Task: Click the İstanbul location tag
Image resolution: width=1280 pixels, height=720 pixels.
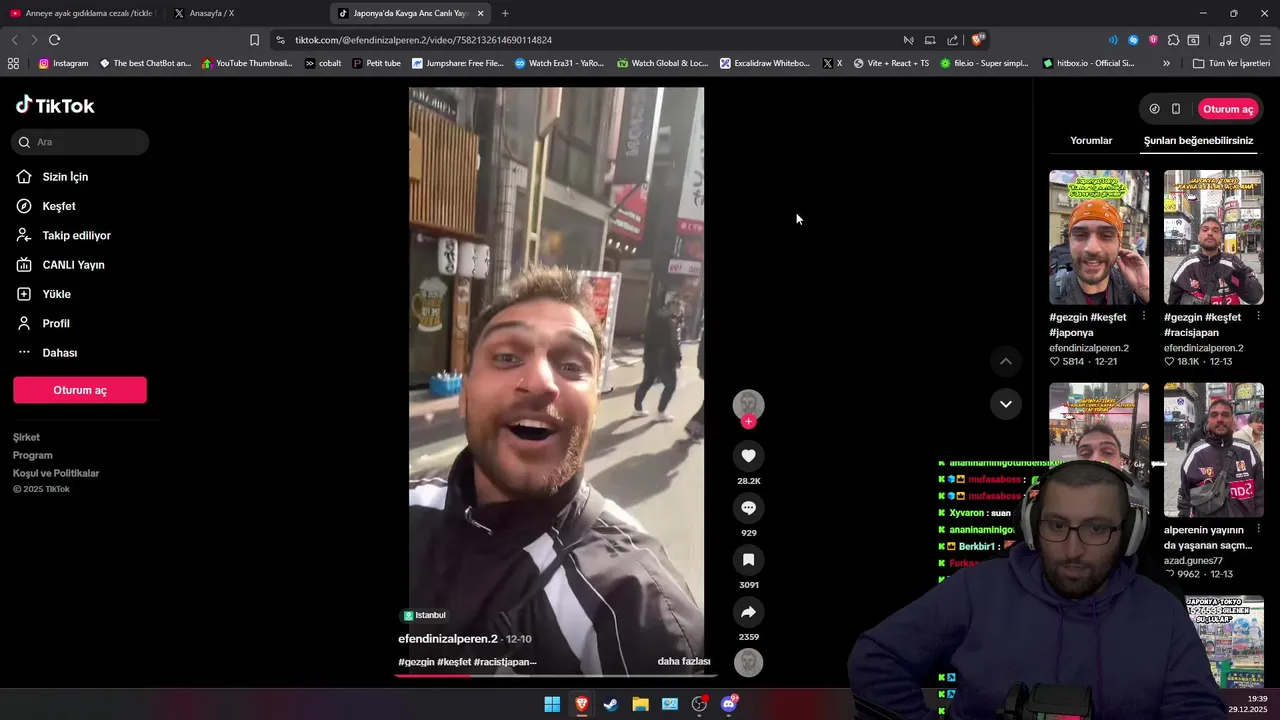Action: [x=425, y=615]
